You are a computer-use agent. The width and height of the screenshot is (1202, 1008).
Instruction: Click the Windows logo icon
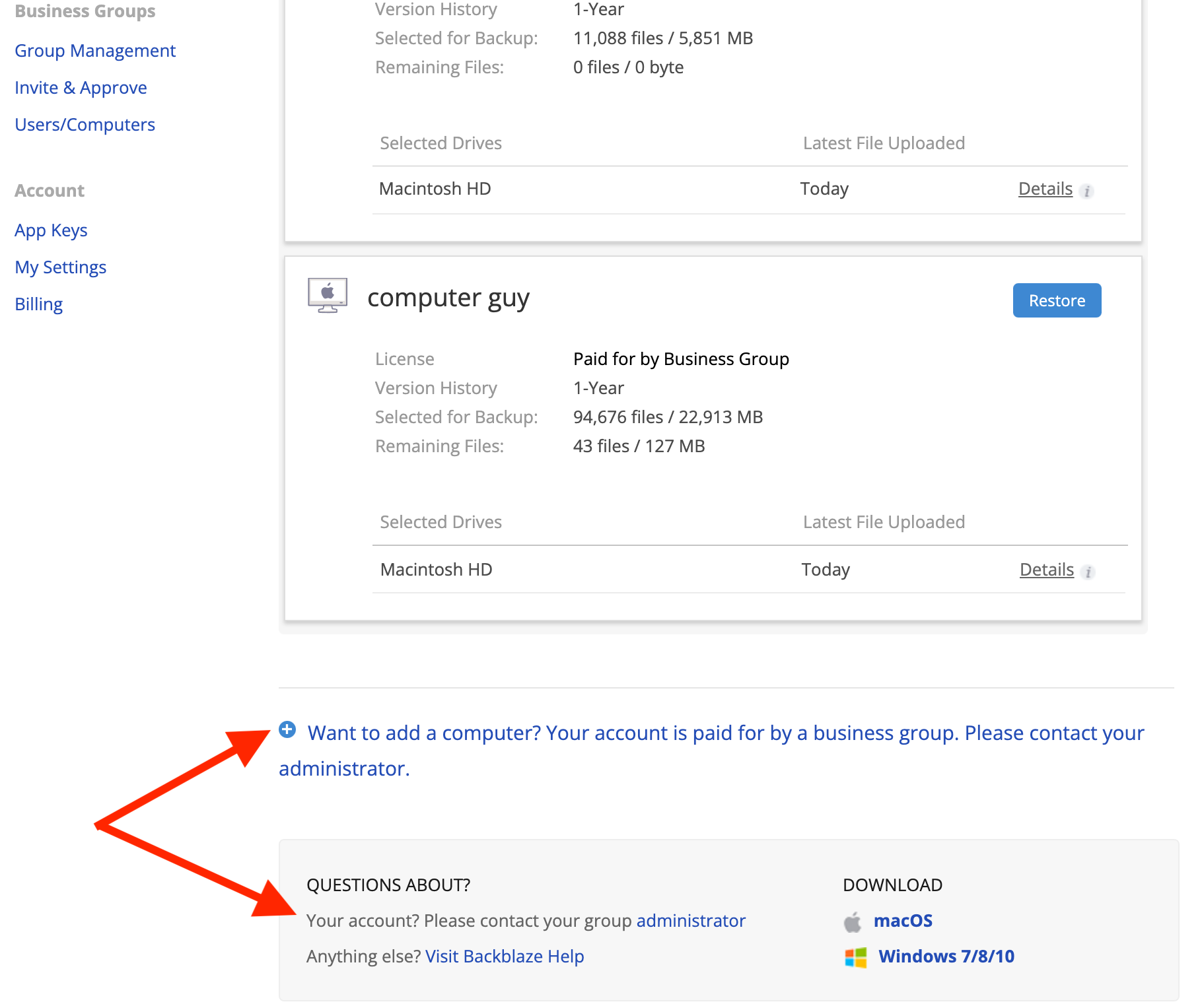tap(855, 957)
